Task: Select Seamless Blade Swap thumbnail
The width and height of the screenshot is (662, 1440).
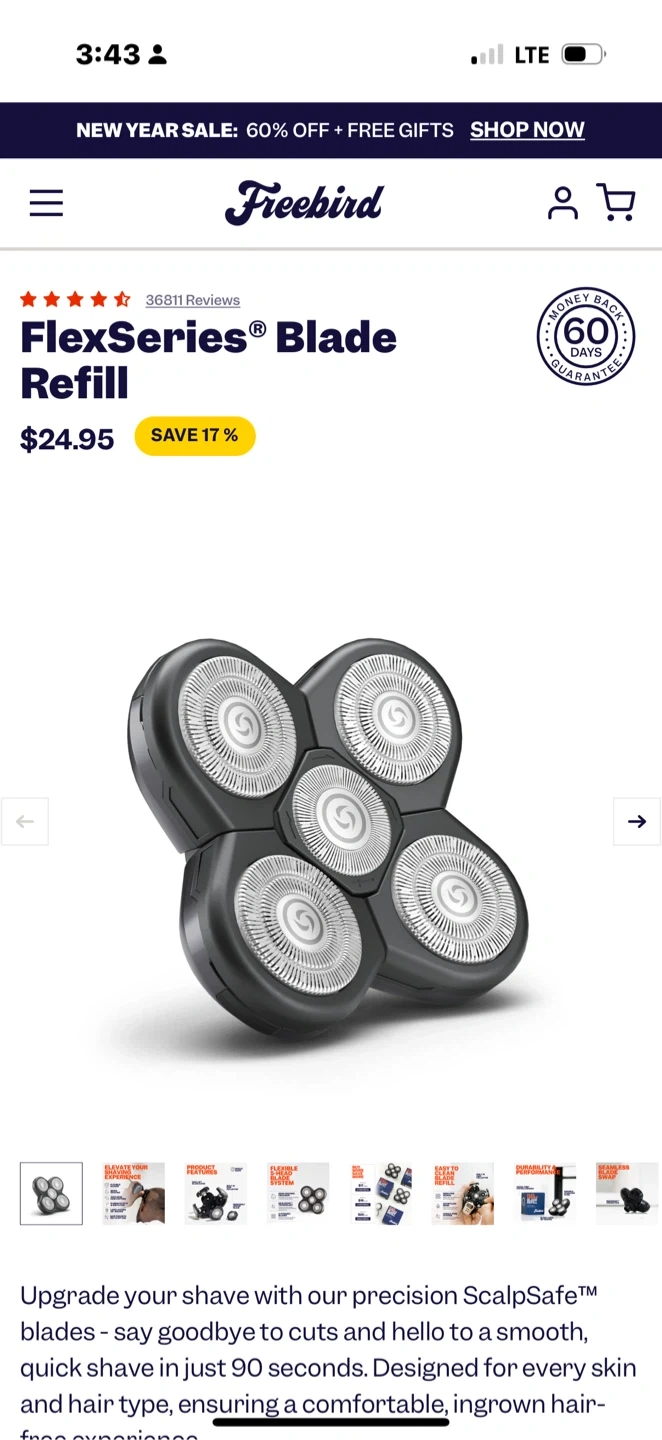Action: coord(627,1194)
